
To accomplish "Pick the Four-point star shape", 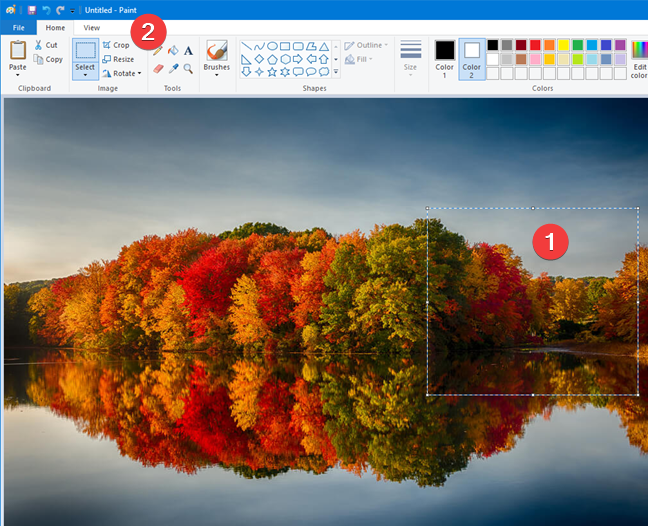I will tap(259, 72).
